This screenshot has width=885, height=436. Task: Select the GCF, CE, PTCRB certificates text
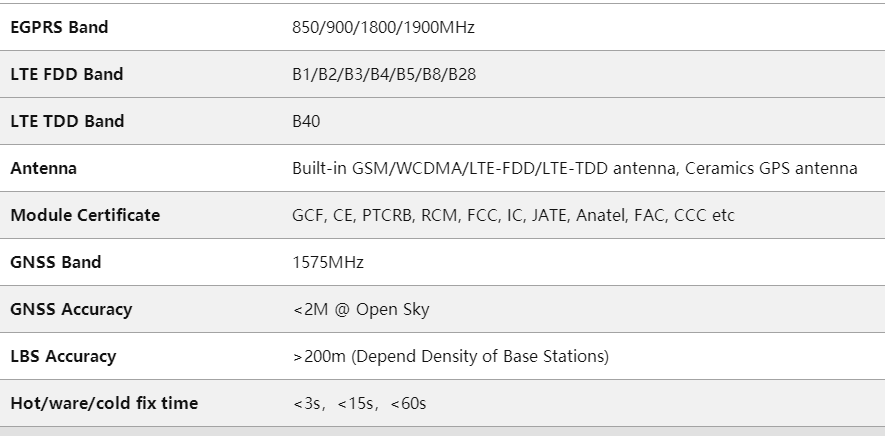513,215
